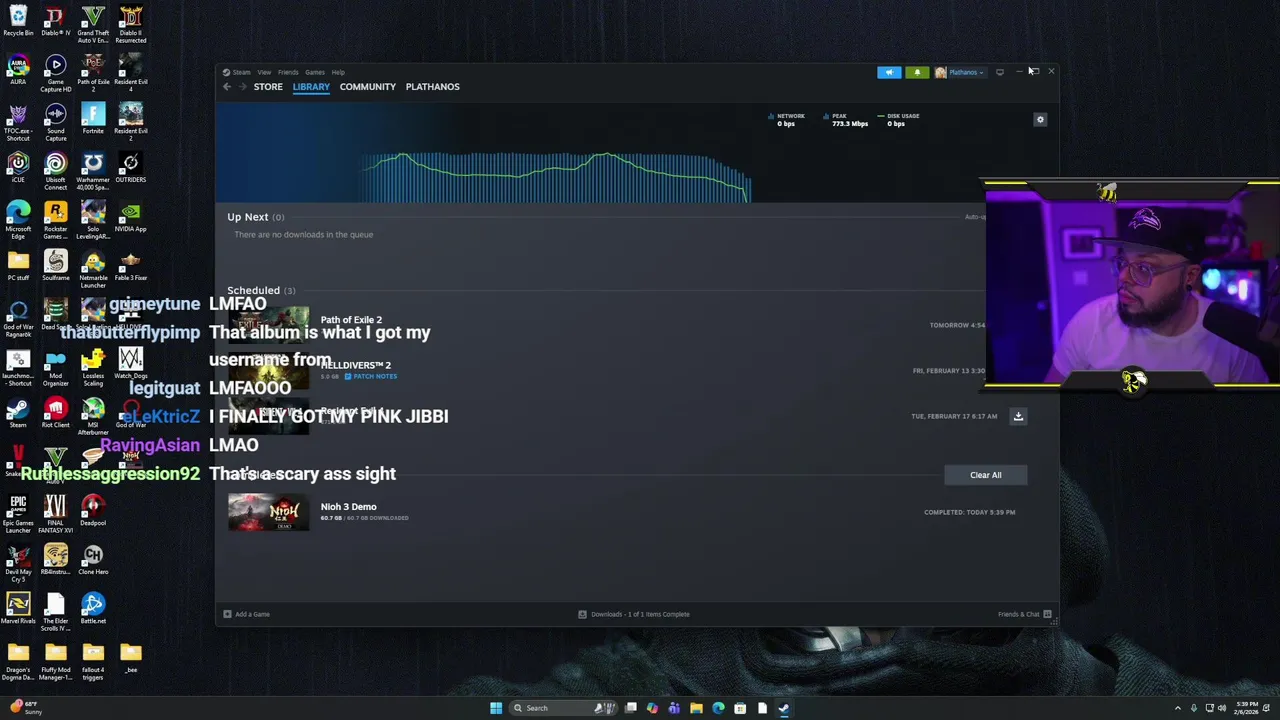Open the Soulframe desktop shortcut
The height and width of the screenshot is (720, 1280).
[x=55, y=267]
